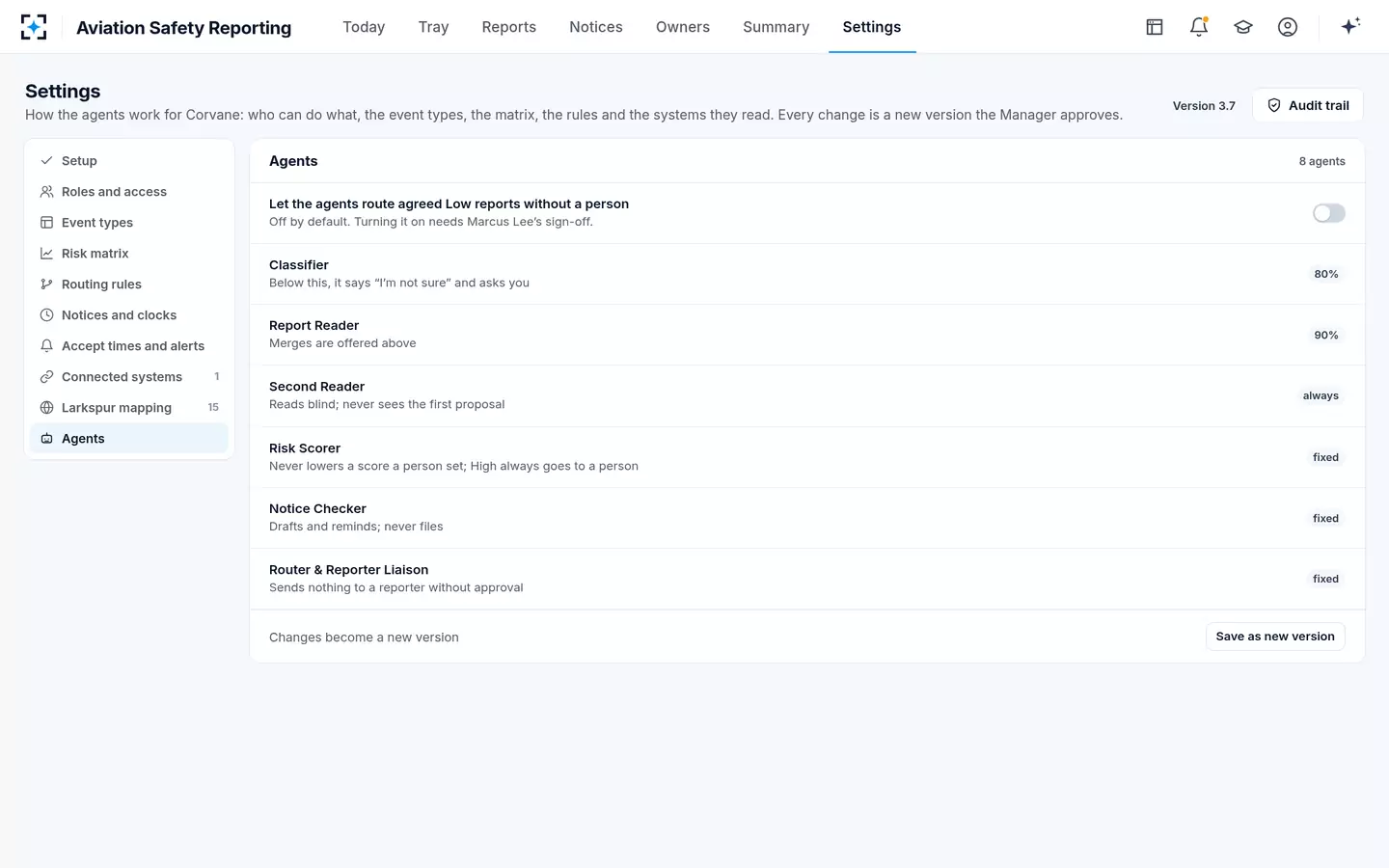
Task: Open the Notices tab
Action: [596, 27]
